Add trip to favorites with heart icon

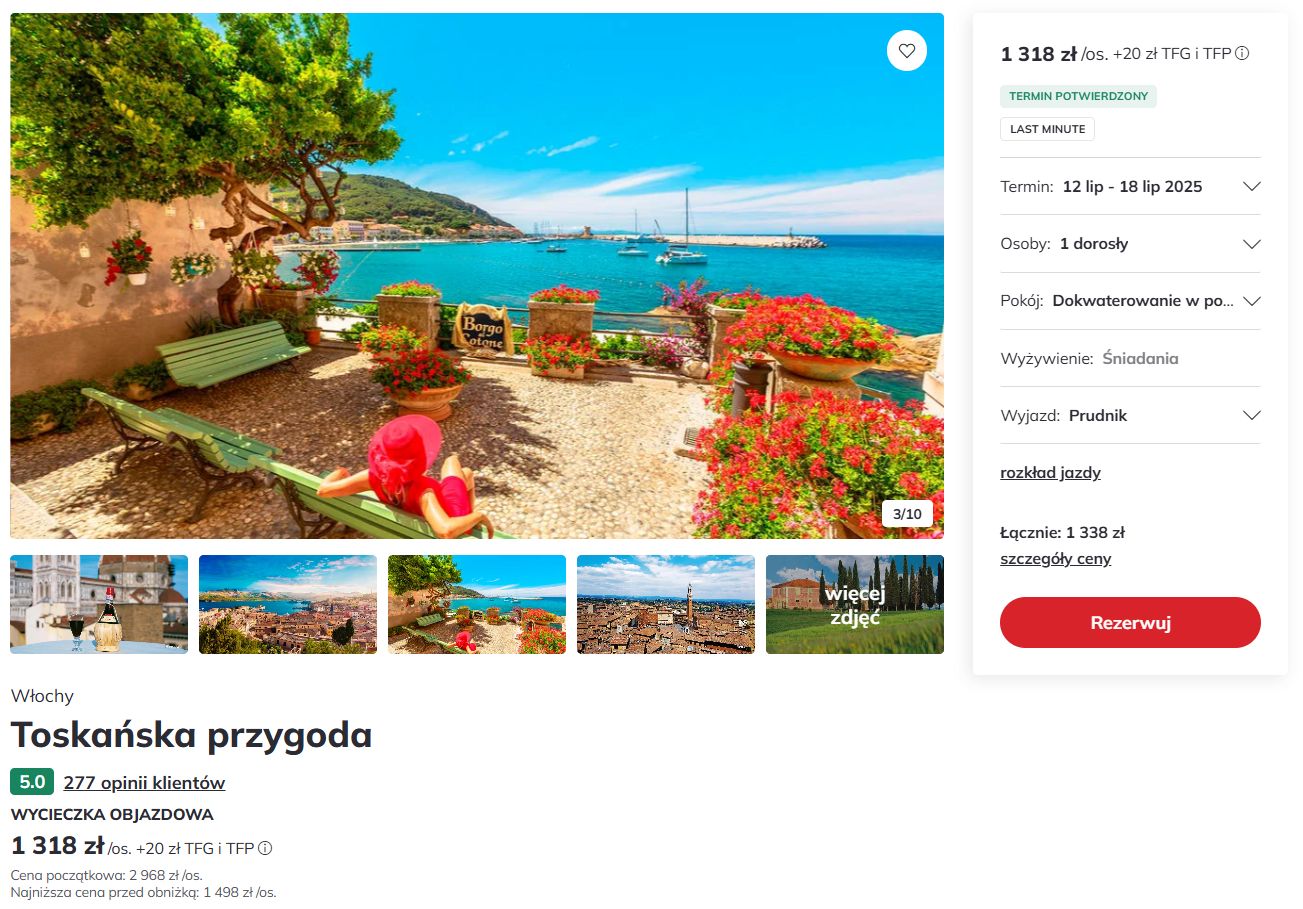click(x=906, y=50)
